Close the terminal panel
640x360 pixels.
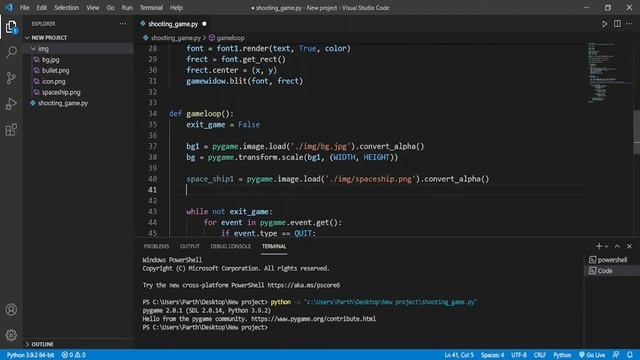629,246
